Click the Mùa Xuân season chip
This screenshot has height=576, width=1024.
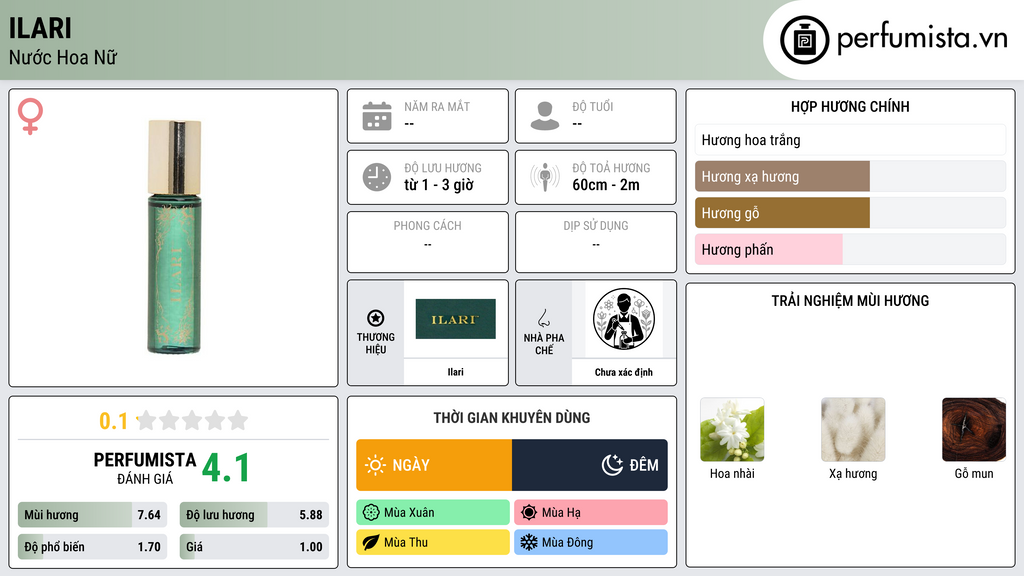click(x=433, y=513)
